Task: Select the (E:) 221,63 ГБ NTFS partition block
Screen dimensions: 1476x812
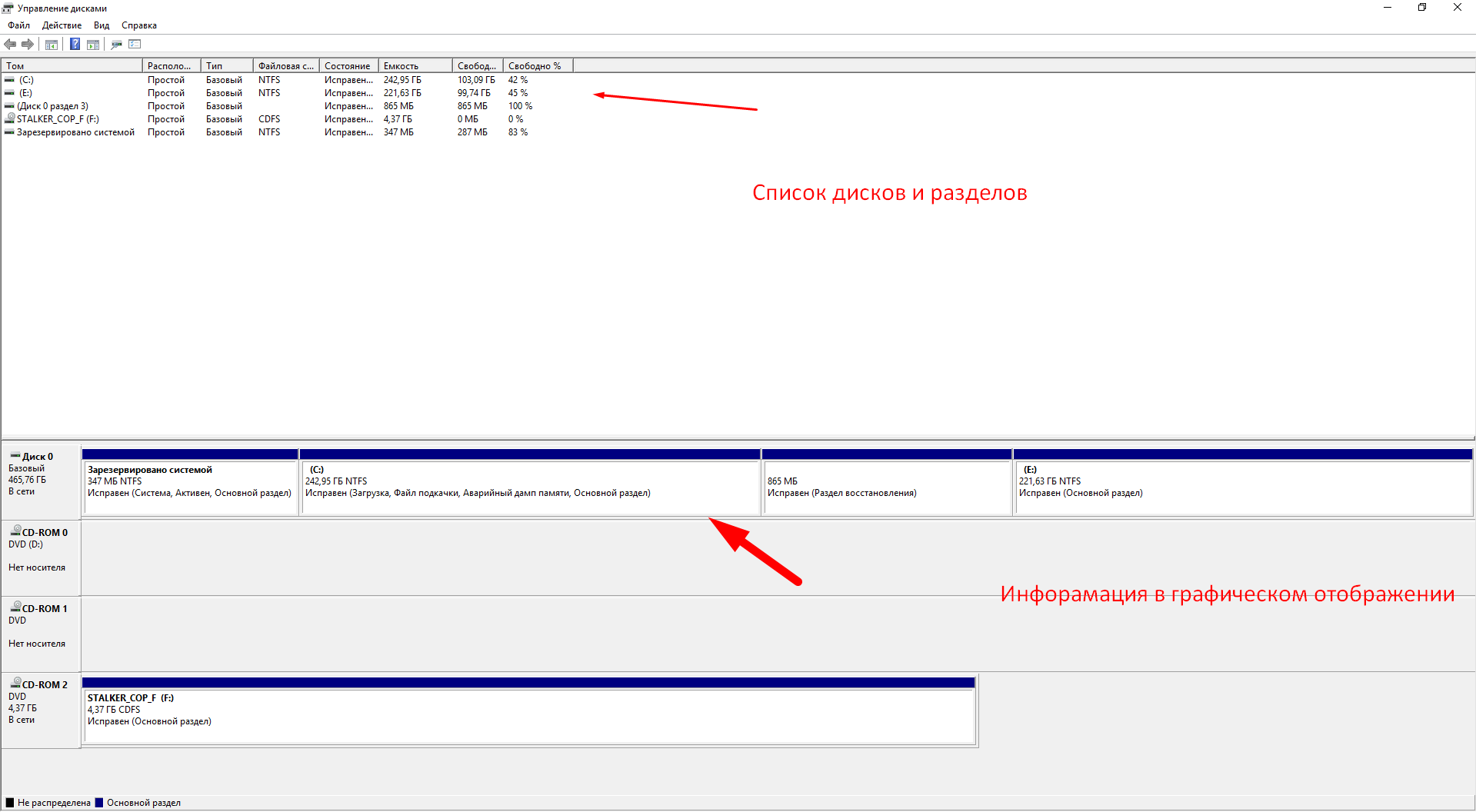Action: (1243, 482)
